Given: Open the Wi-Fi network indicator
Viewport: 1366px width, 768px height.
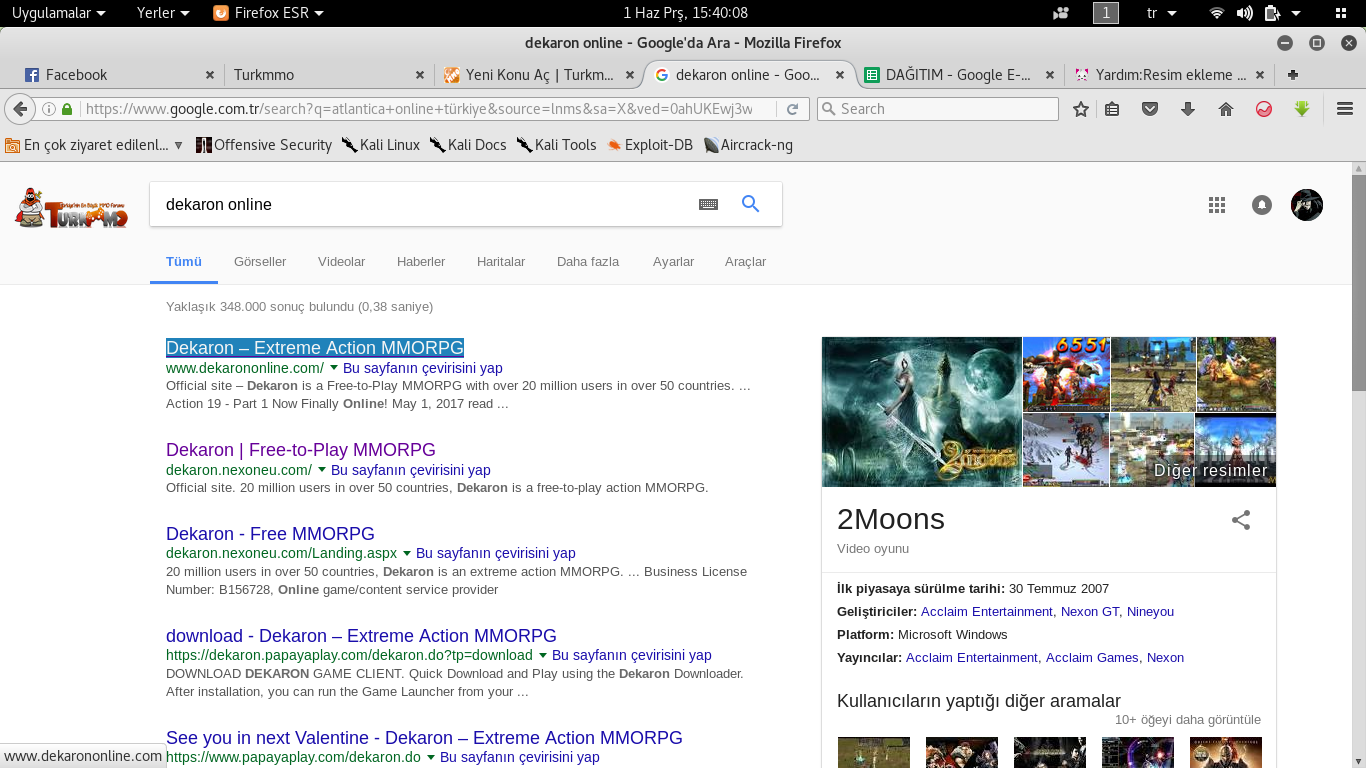Looking at the screenshot, I should click(x=1217, y=13).
